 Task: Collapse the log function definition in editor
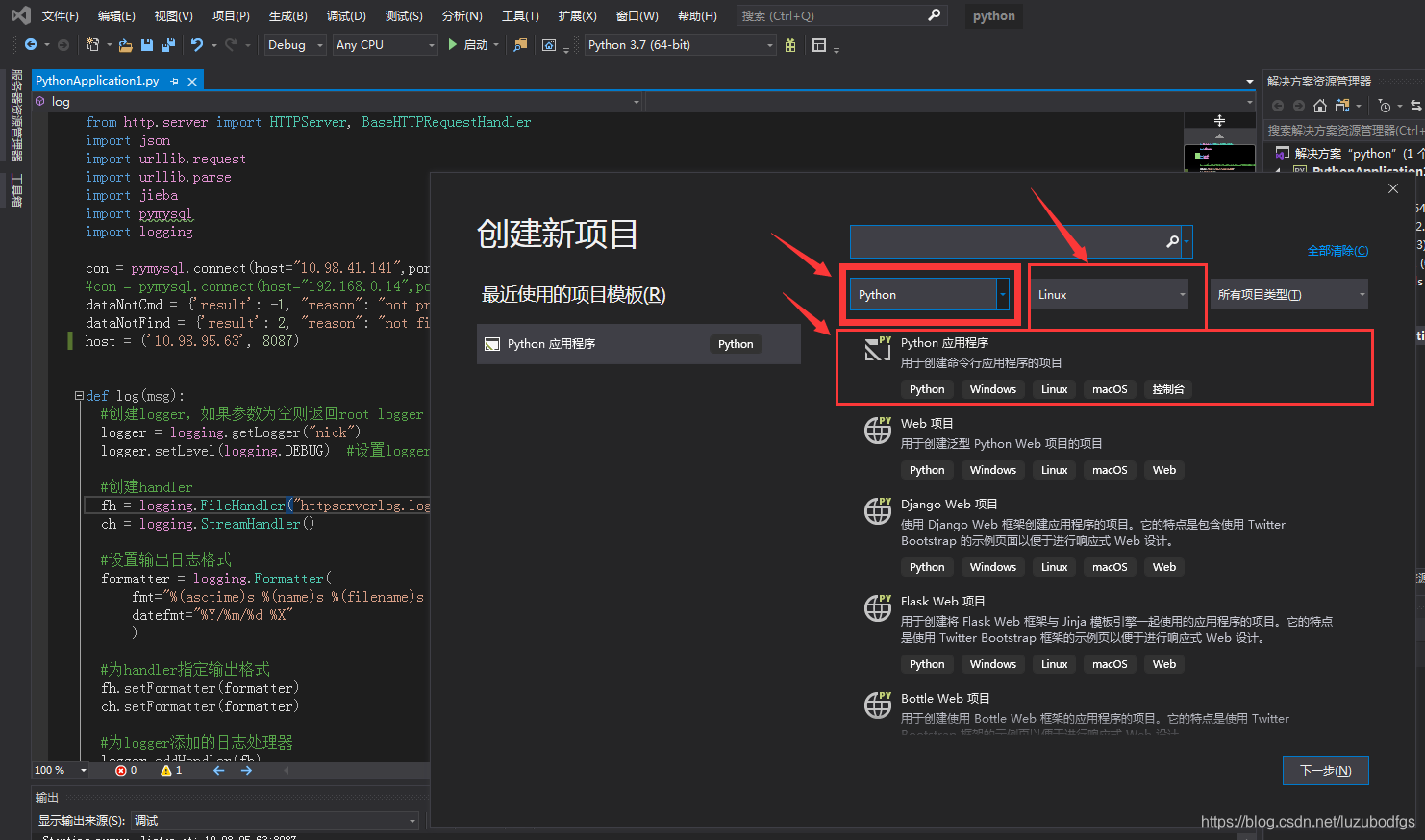[x=79, y=395]
